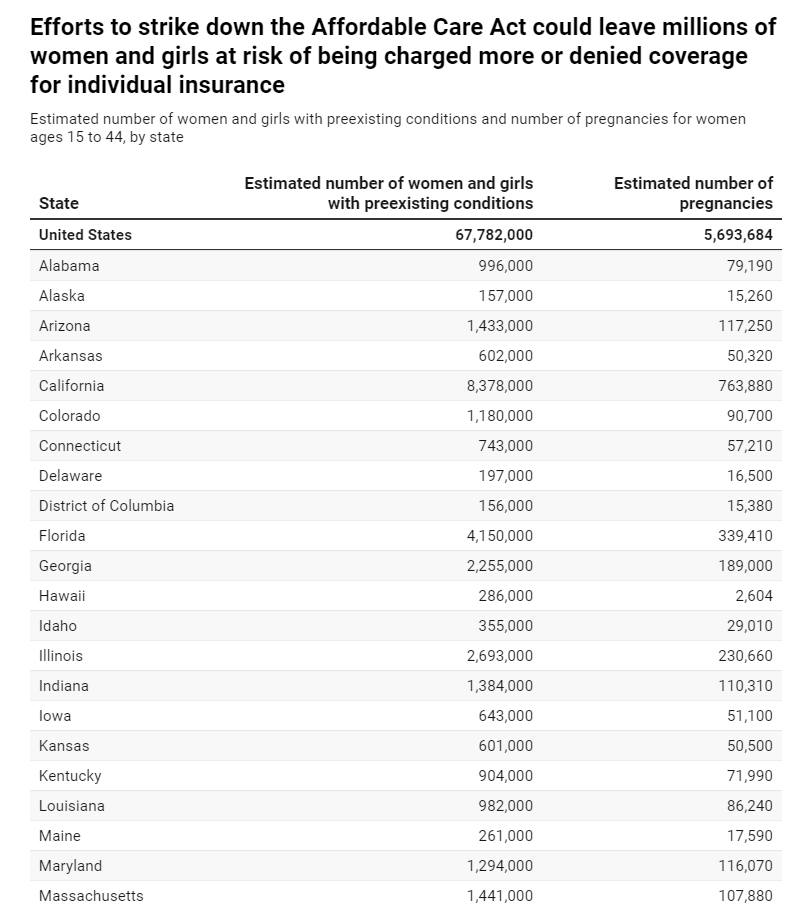The image size is (787, 910).
Task: Select Florida's 339,410 pregnancies cell
Action: [x=745, y=536]
